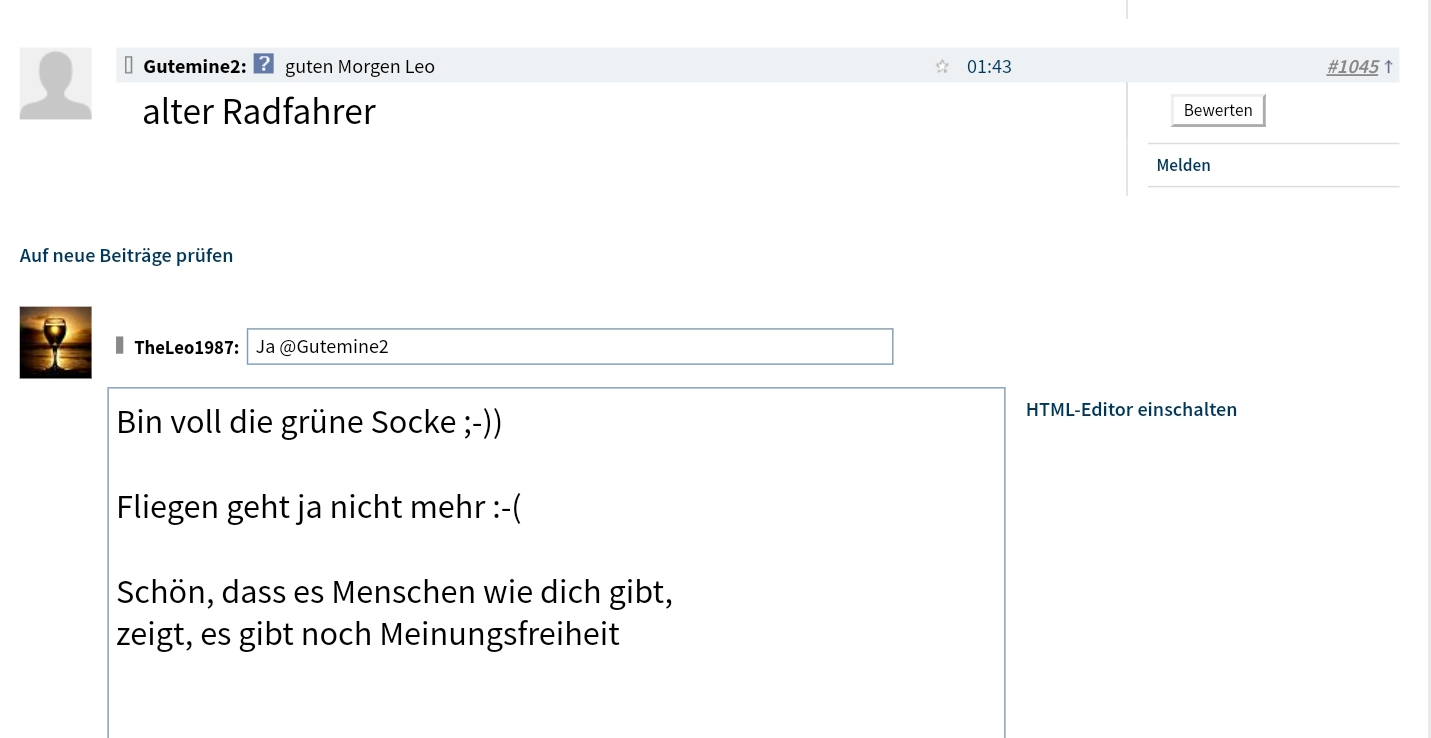The image size is (1431, 738).
Task: Open Gutemine2's gray avatar placeholder
Action: coord(56,84)
